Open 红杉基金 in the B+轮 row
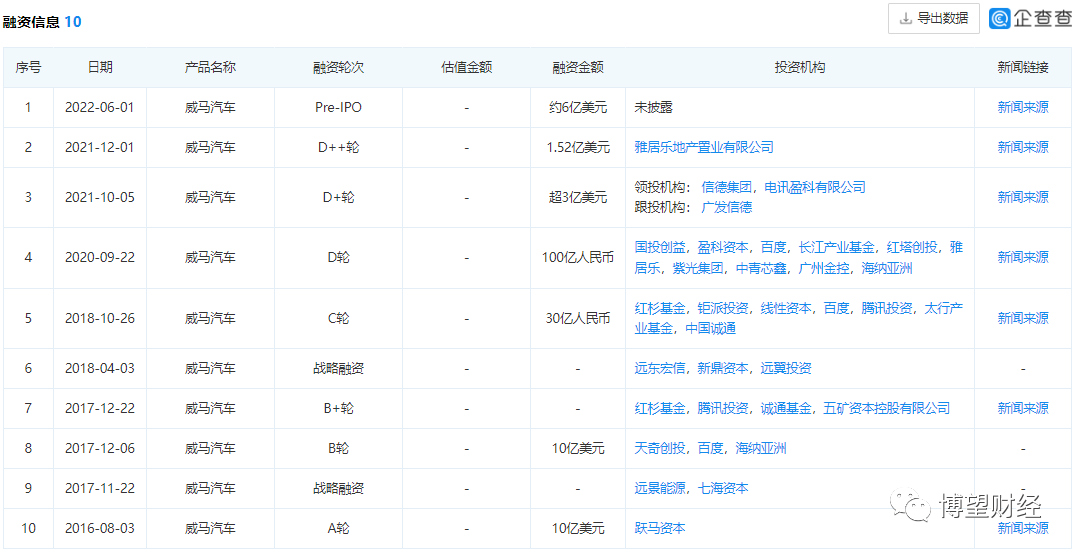This screenshot has width=1076, height=553. [x=660, y=408]
